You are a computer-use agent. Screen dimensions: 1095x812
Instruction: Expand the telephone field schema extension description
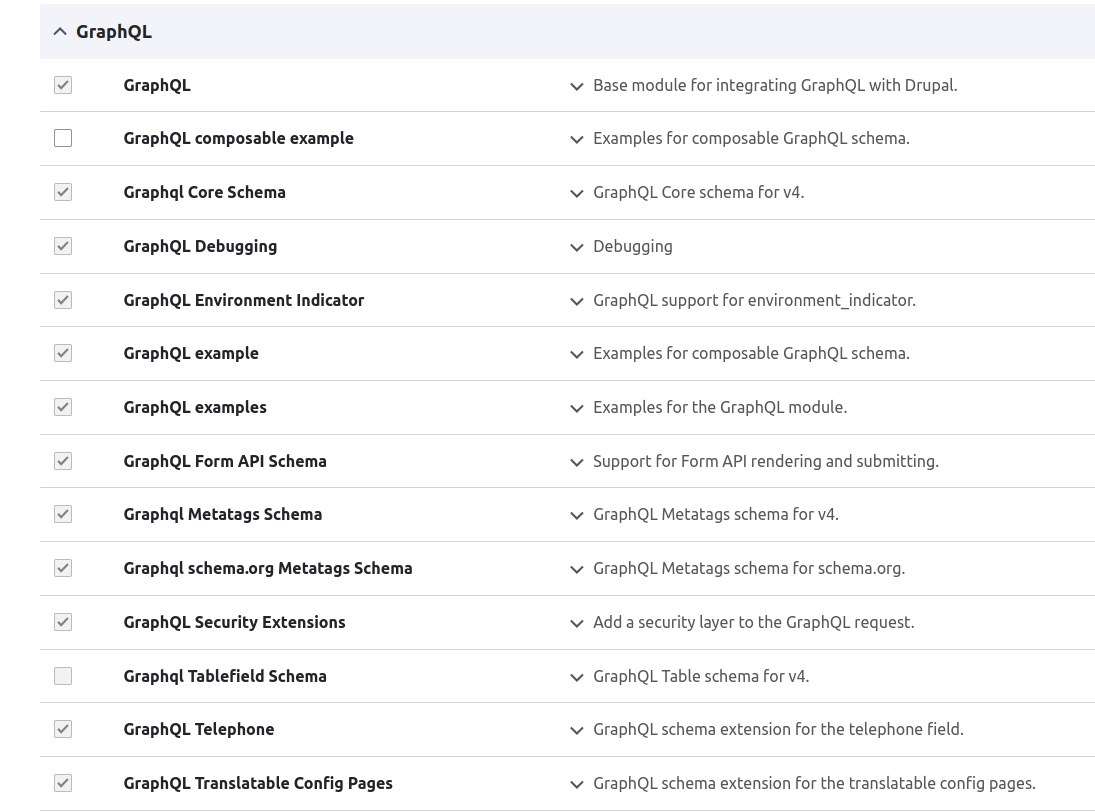click(577, 731)
